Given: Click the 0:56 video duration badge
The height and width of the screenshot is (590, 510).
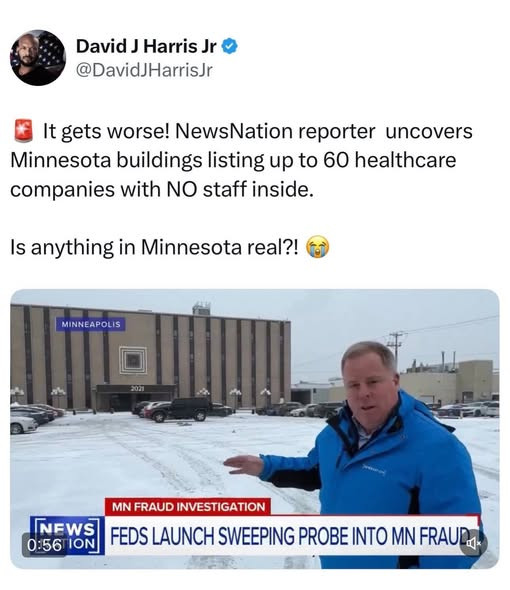Looking at the screenshot, I should [44, 545].
